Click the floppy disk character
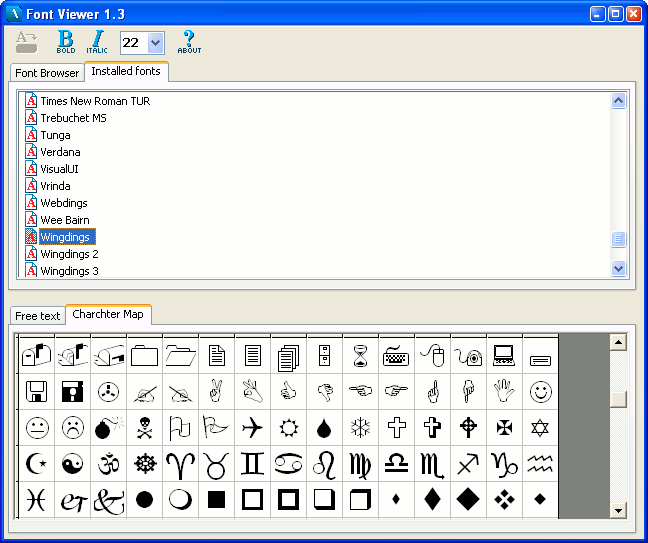The height and width of the screenshot is (543, 648). [x=37, y=391]
